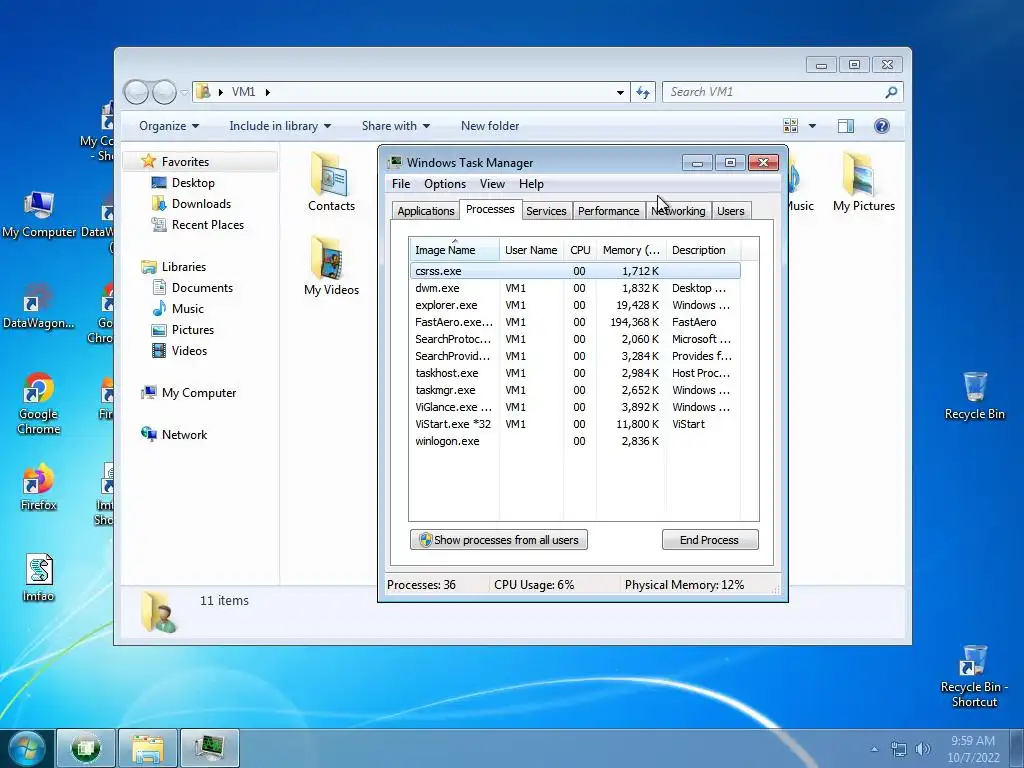Screen dimensions: 1024x768
Task: Select Recent Places in navigation pane
Action: (208, 225)
